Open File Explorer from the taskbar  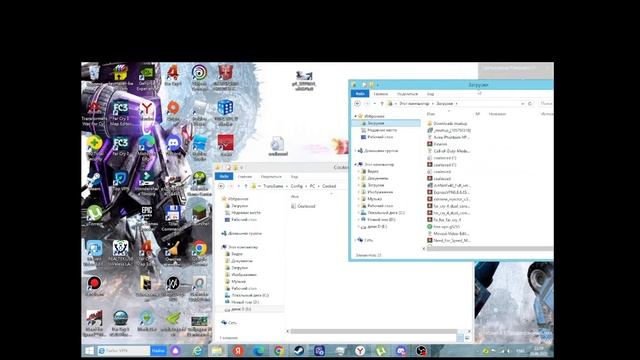(x=218, y=351)
